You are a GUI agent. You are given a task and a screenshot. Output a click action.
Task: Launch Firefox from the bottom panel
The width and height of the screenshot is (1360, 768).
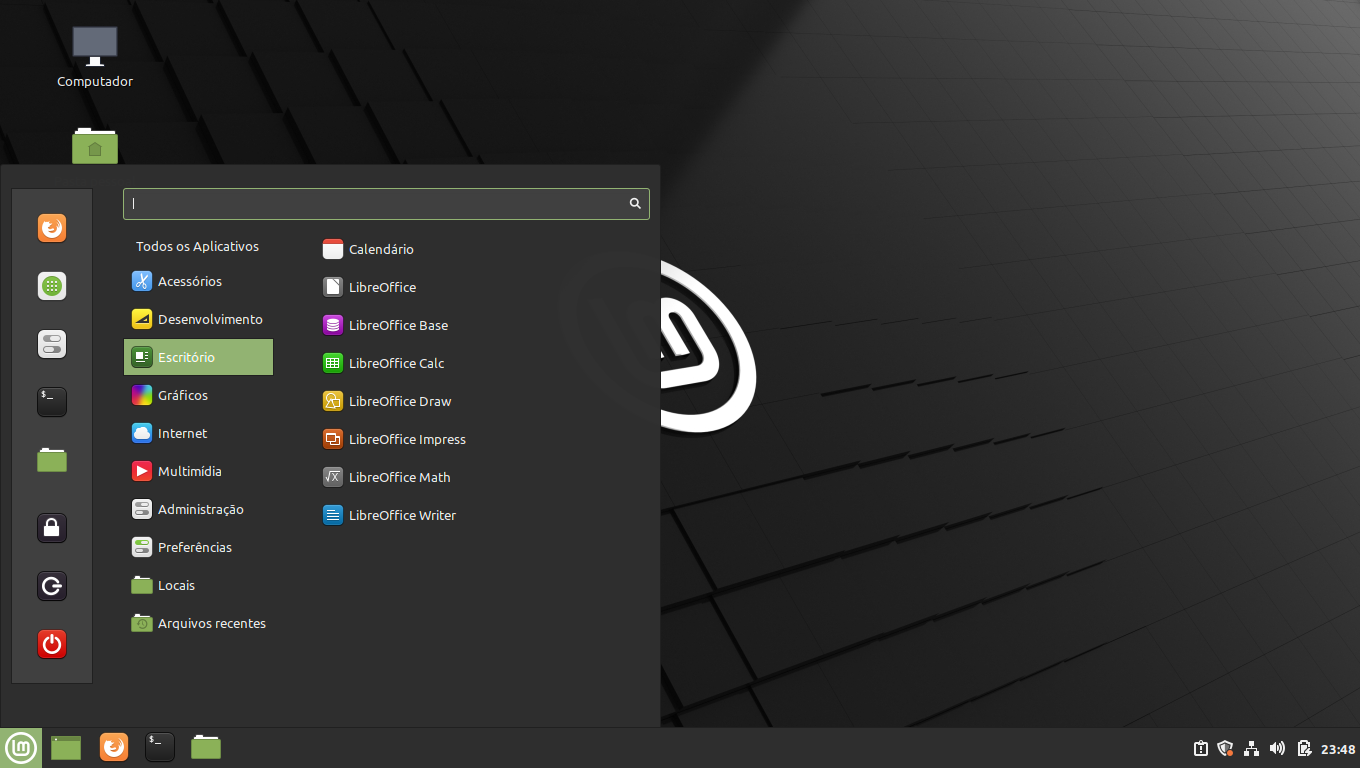coord(114,747)
